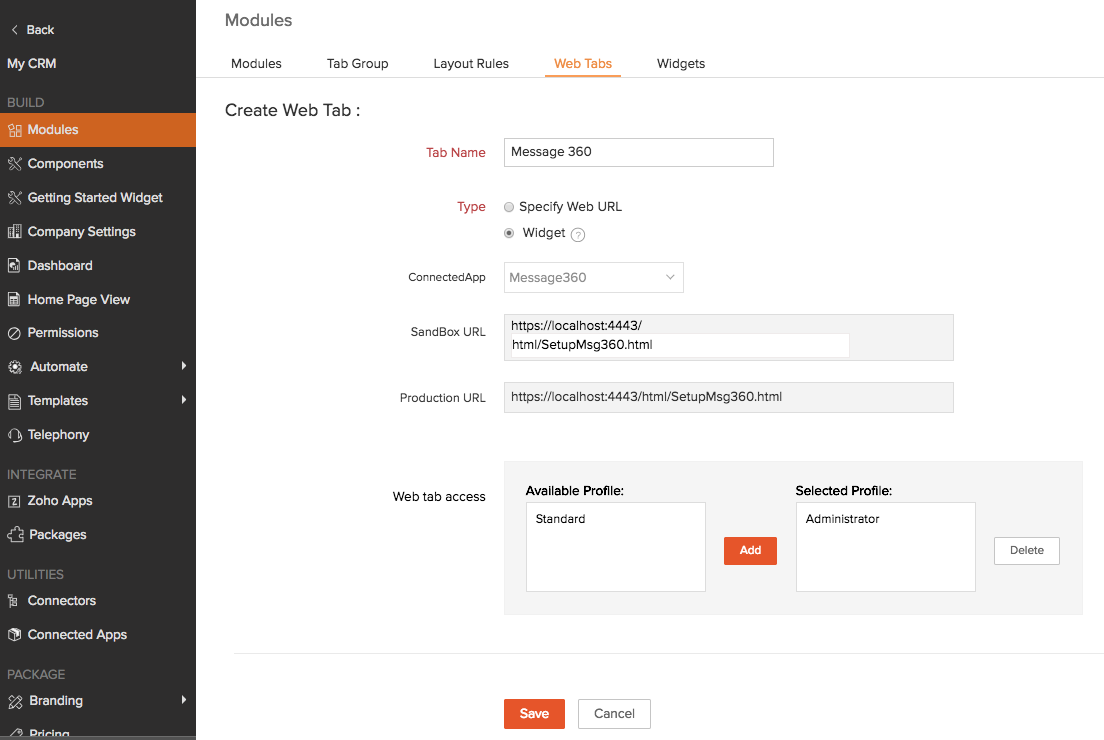Click the Modules icon in sidebar
The height and width of the screenshot is (740, 1104).
tap(14, 130)
